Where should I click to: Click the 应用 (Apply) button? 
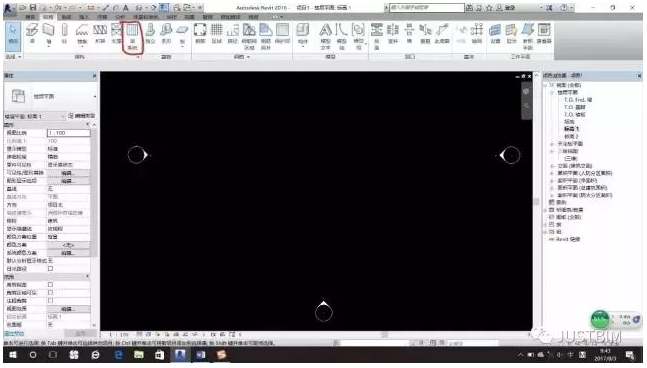tap(80, 333)
